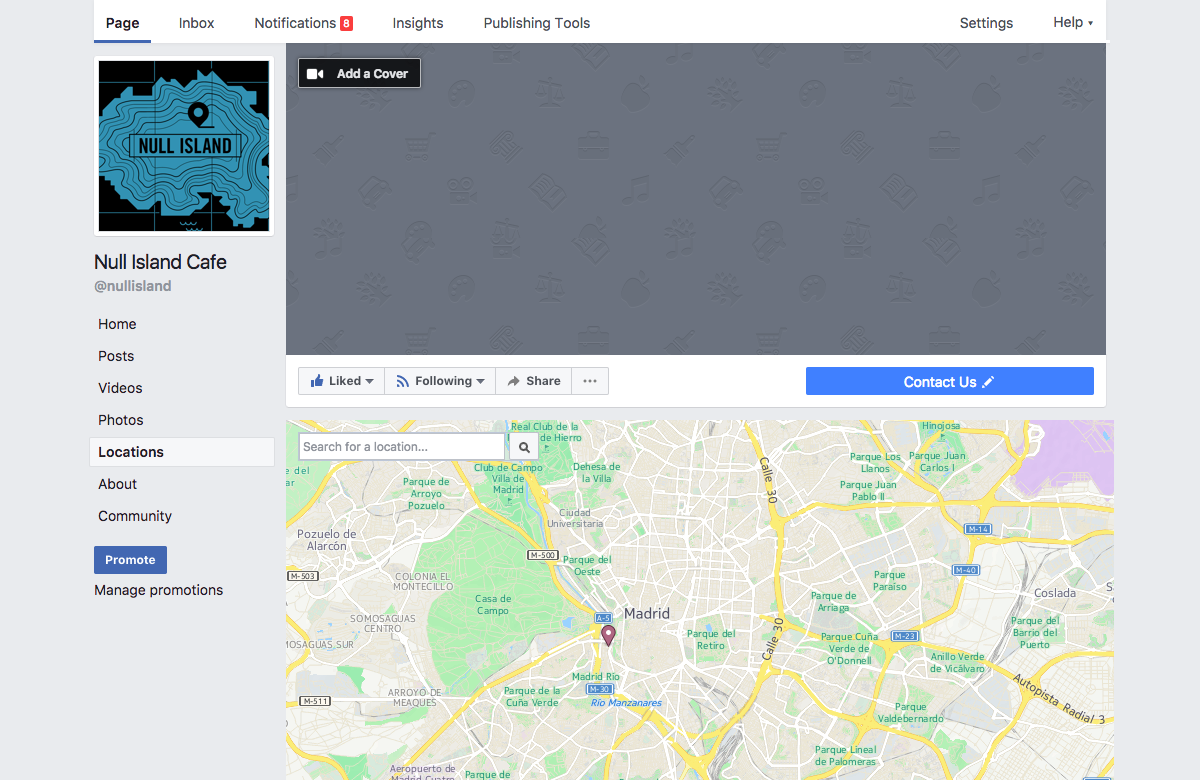Click the Arroyo de Meaques map label
Viewport: 1200px width, 780px height.
tap(414, 697)
